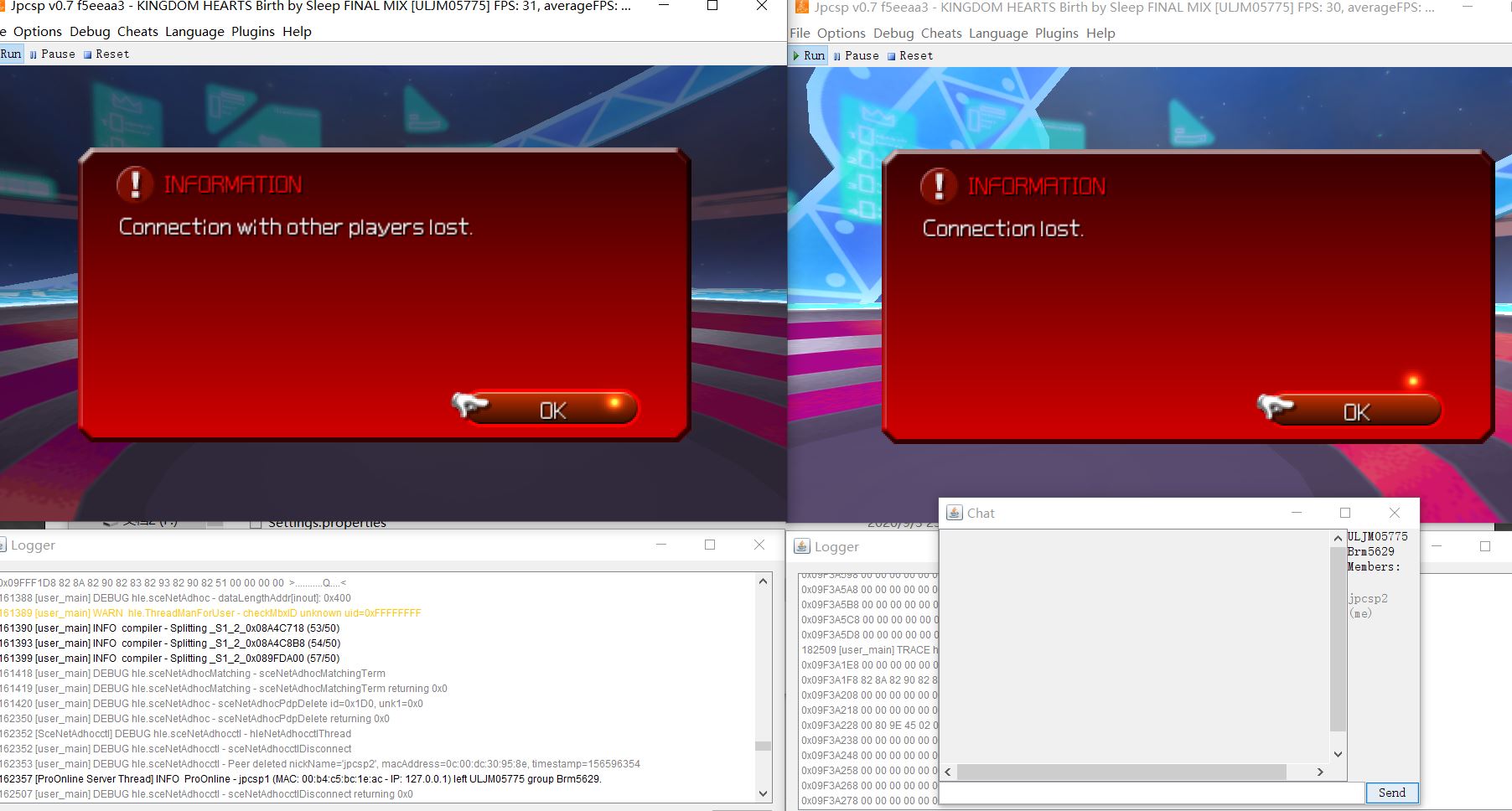Maximize the left Jpcsp emulator window
The height and width of the screenshot is (811, 1512).
(712, 7)
